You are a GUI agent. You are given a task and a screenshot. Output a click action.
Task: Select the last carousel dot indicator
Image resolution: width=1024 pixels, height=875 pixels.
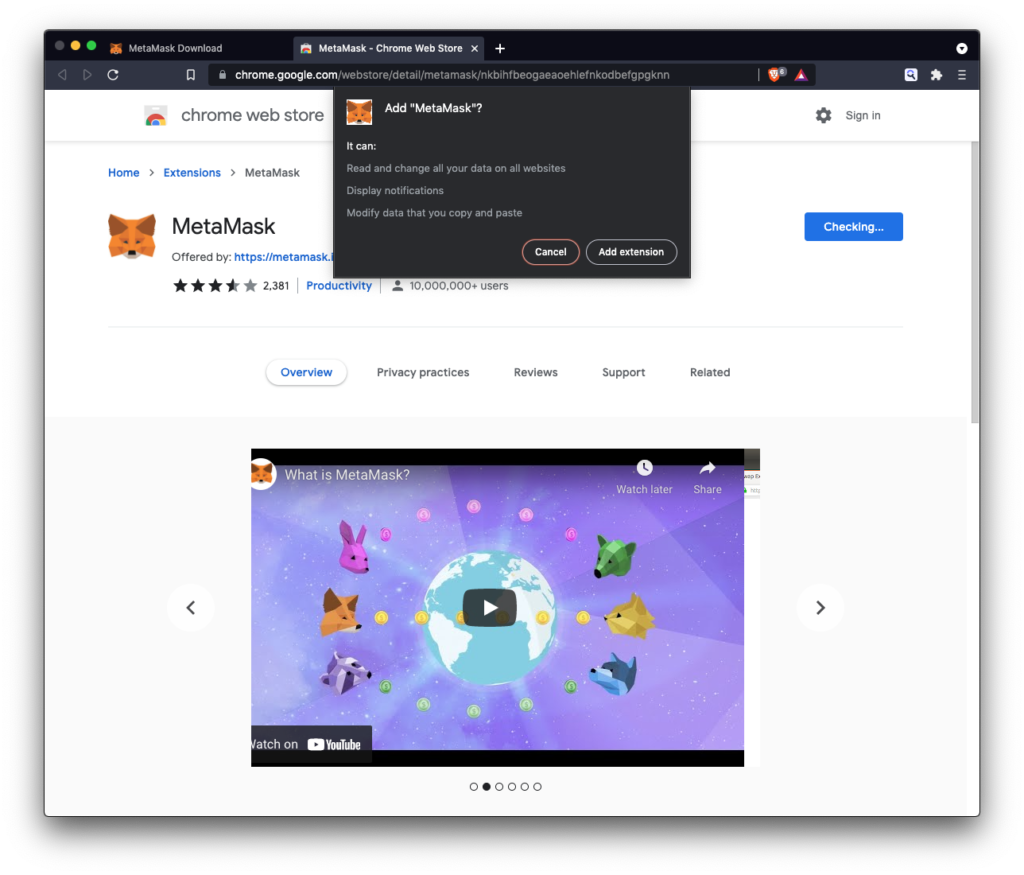pyautogui.click(x=537, y=787)
